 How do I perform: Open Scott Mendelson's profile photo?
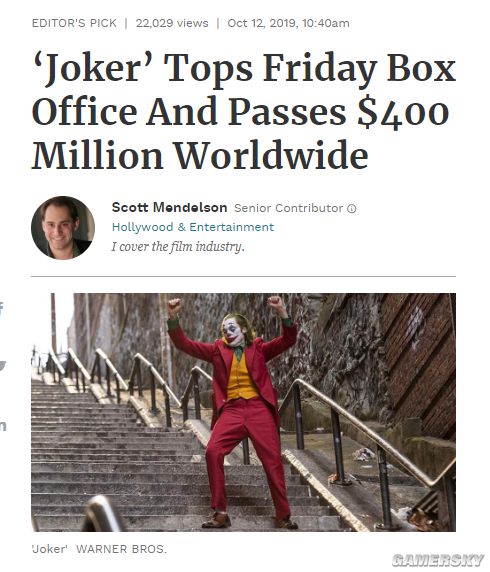pos(63,228)
